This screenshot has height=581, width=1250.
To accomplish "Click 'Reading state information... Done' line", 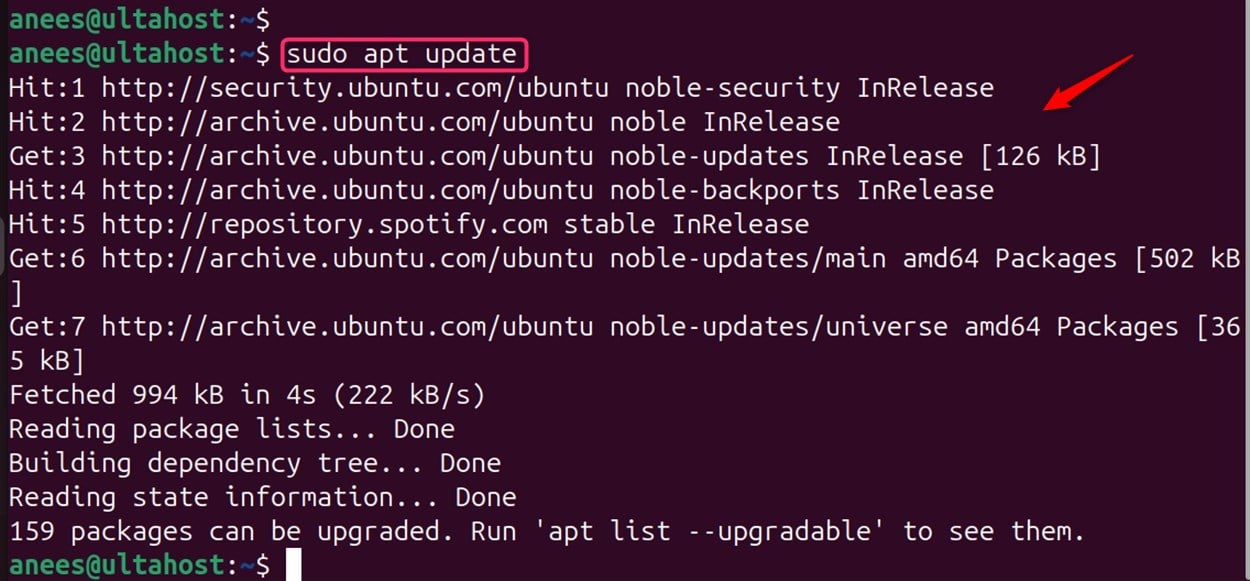I will [262, 496].
